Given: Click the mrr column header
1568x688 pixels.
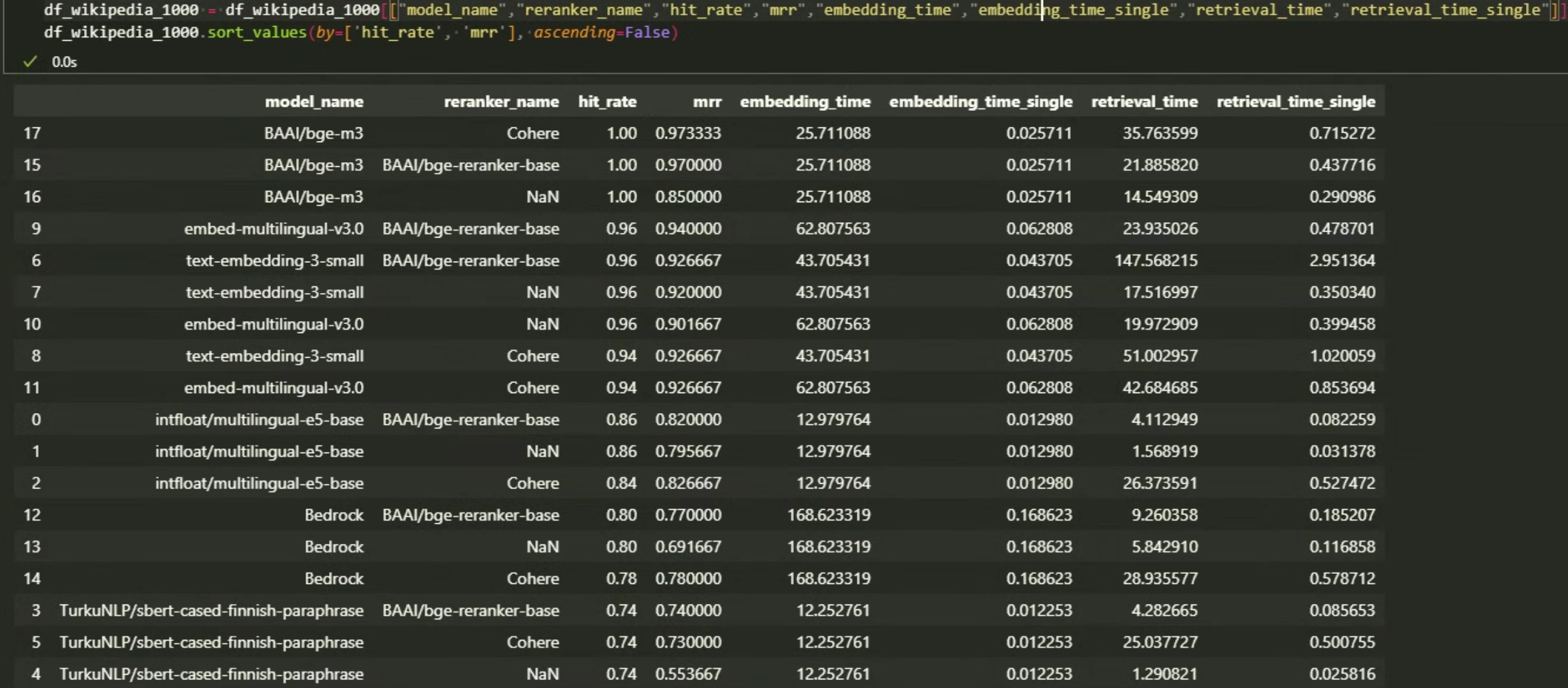Looking at the screenshot, I should click(x=707, y=101).
